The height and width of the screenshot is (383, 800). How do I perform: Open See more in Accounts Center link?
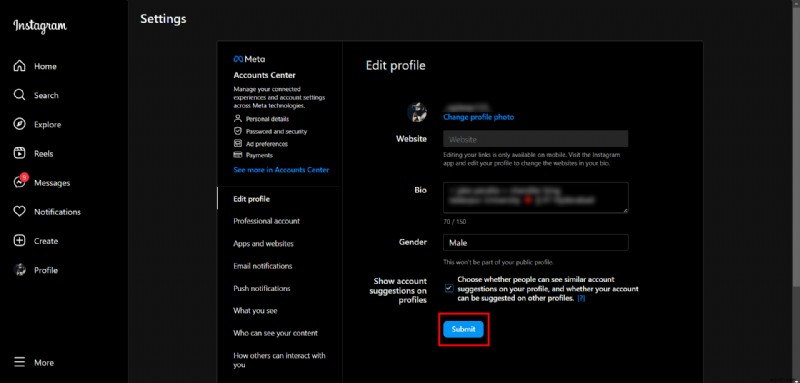click(281, 170)
